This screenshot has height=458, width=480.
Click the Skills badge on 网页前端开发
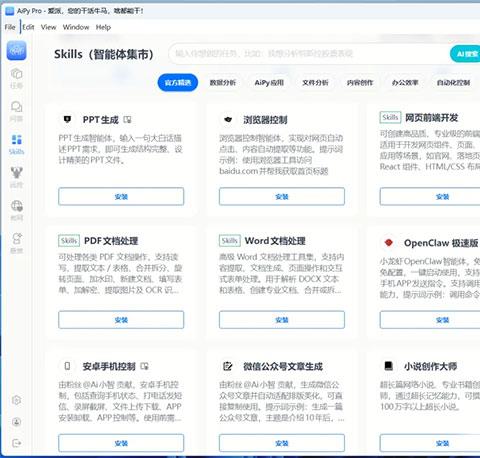pos(390,117)
